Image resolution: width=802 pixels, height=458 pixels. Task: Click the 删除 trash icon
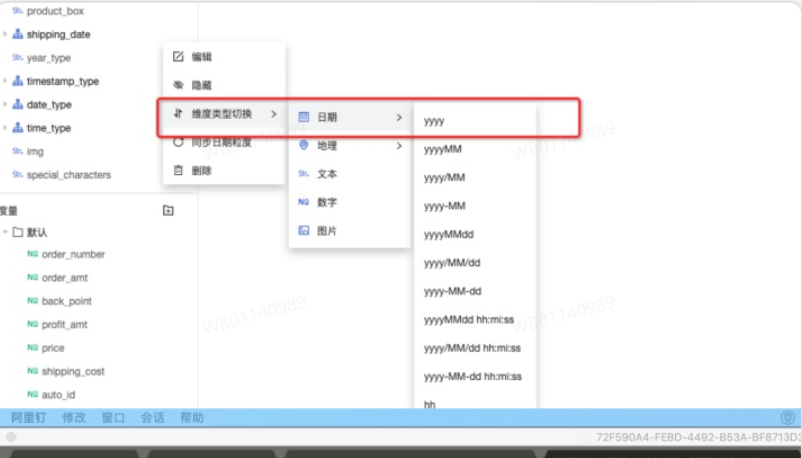pyautogui.click(x=179, y=171)
